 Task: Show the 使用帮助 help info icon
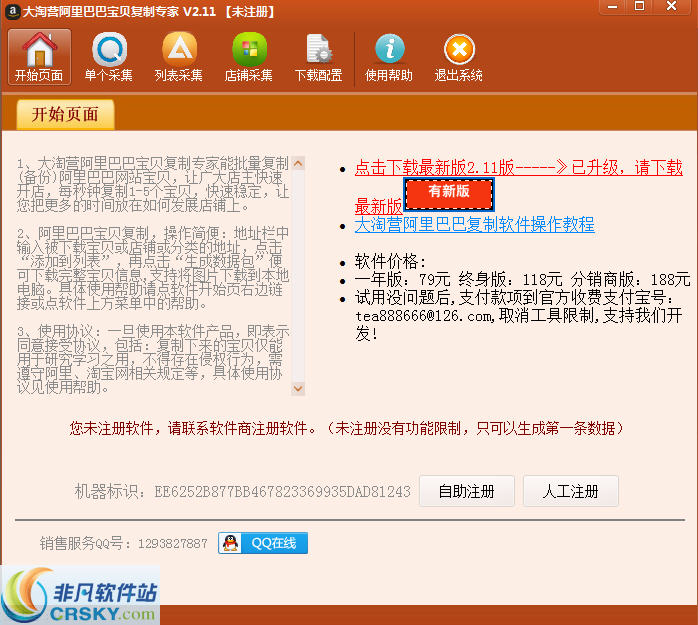click(x=389, y=57)
